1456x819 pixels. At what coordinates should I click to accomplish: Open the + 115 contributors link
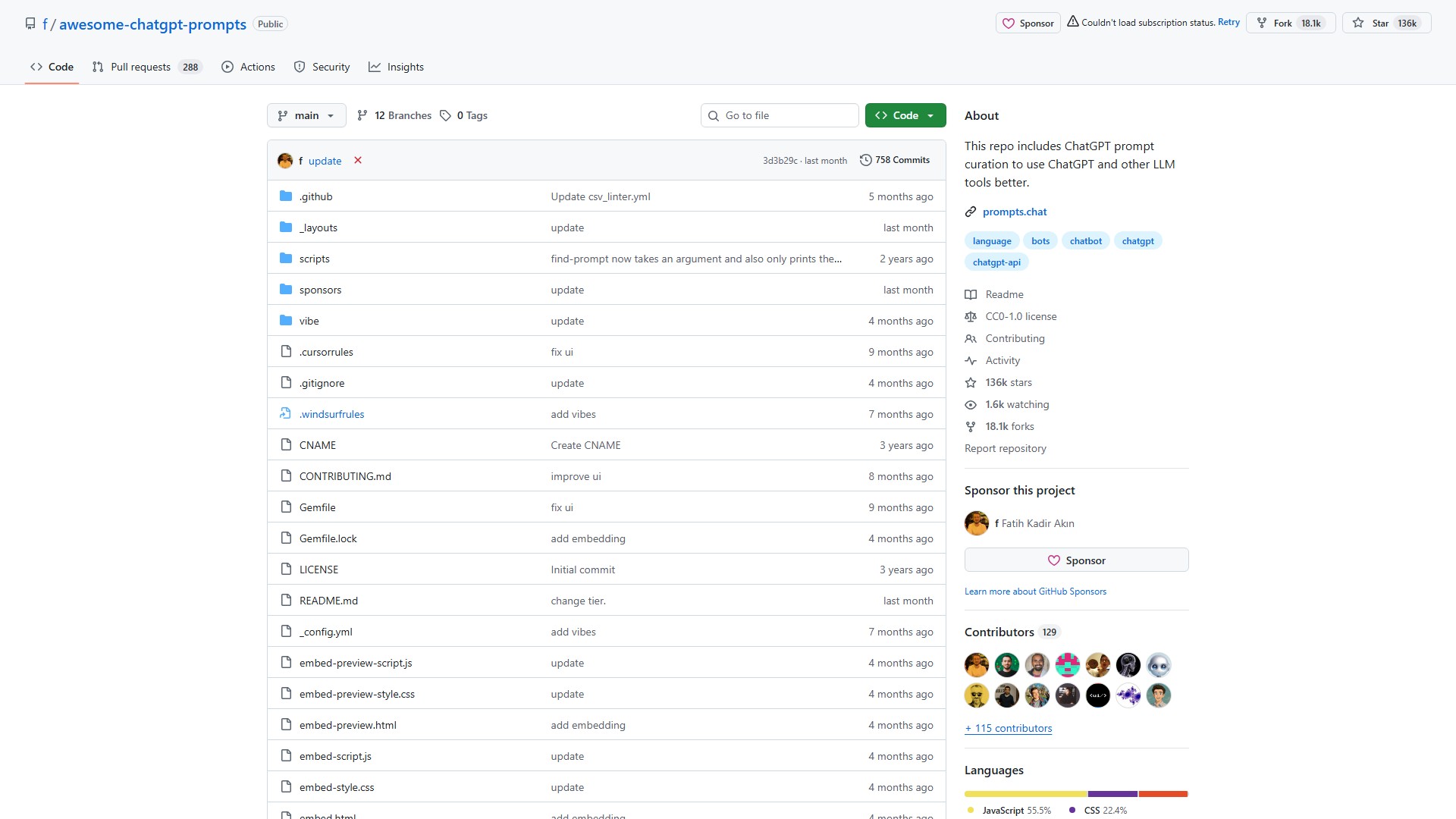1008,728
